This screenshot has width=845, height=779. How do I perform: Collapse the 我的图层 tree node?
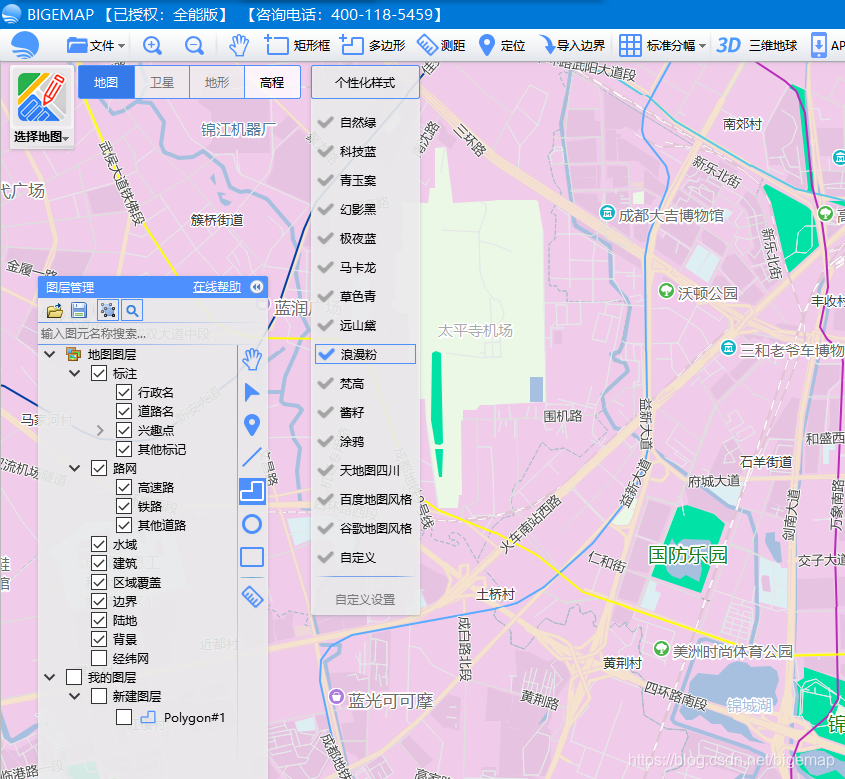tap(50, 677)
